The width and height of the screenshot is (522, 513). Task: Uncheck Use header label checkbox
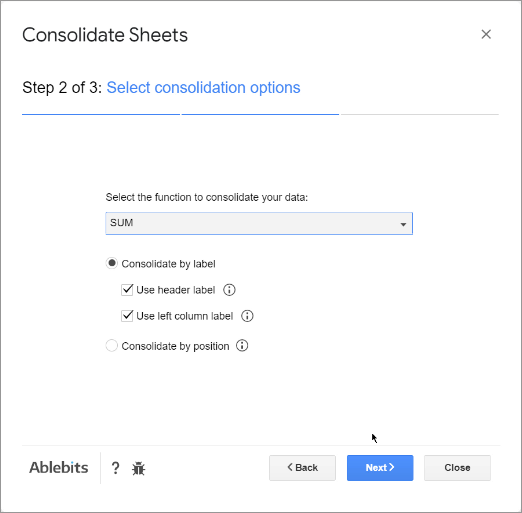(x=127, y=290)
